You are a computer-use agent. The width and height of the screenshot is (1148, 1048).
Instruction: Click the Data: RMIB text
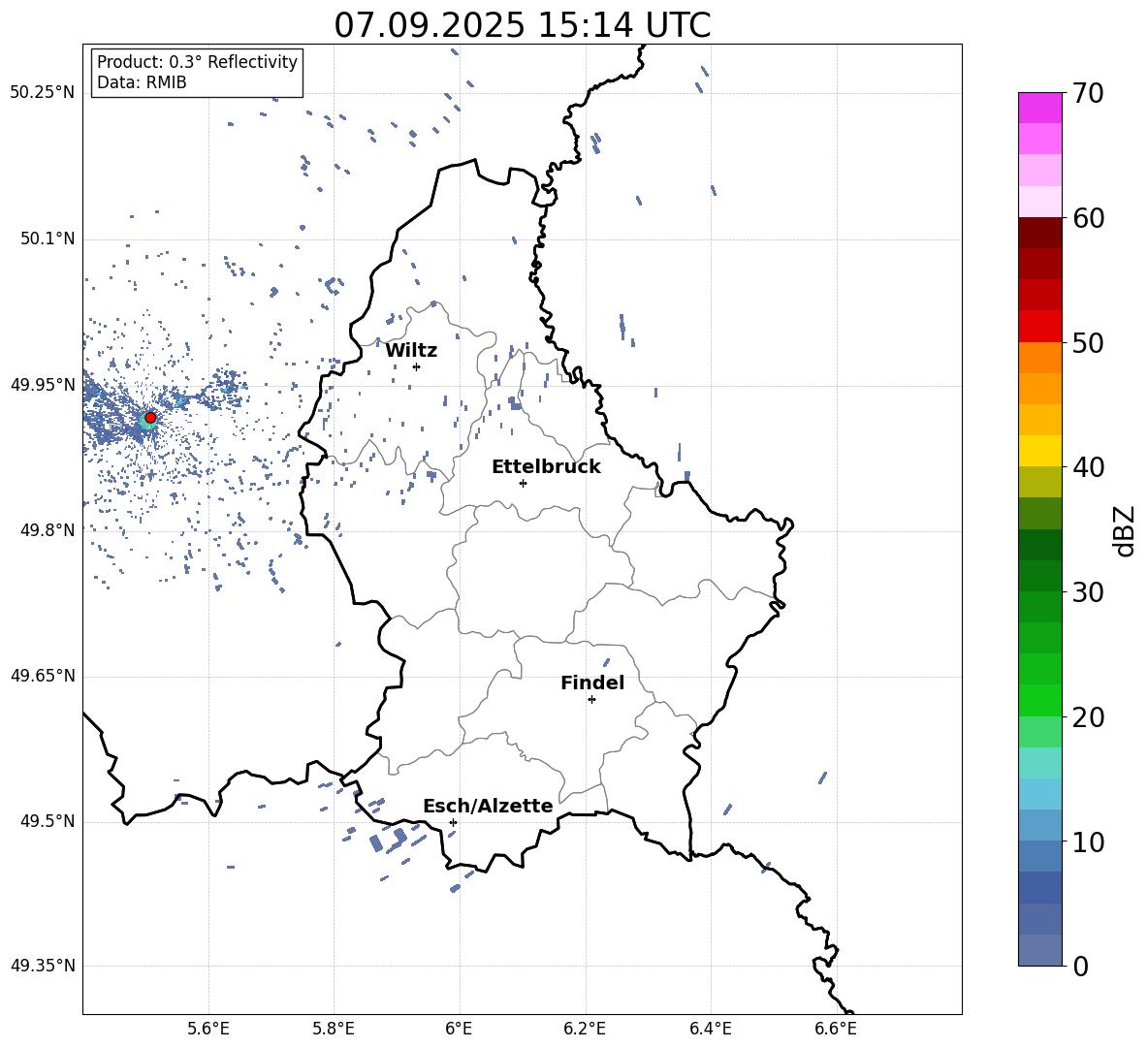(142, 82)
